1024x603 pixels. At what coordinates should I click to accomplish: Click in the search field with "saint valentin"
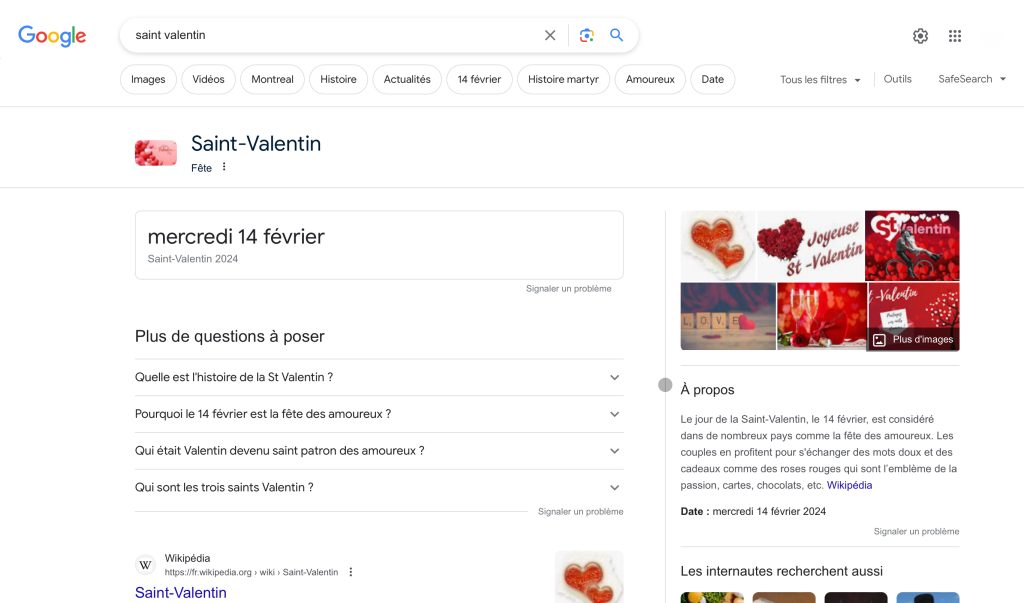coord(330,35)
